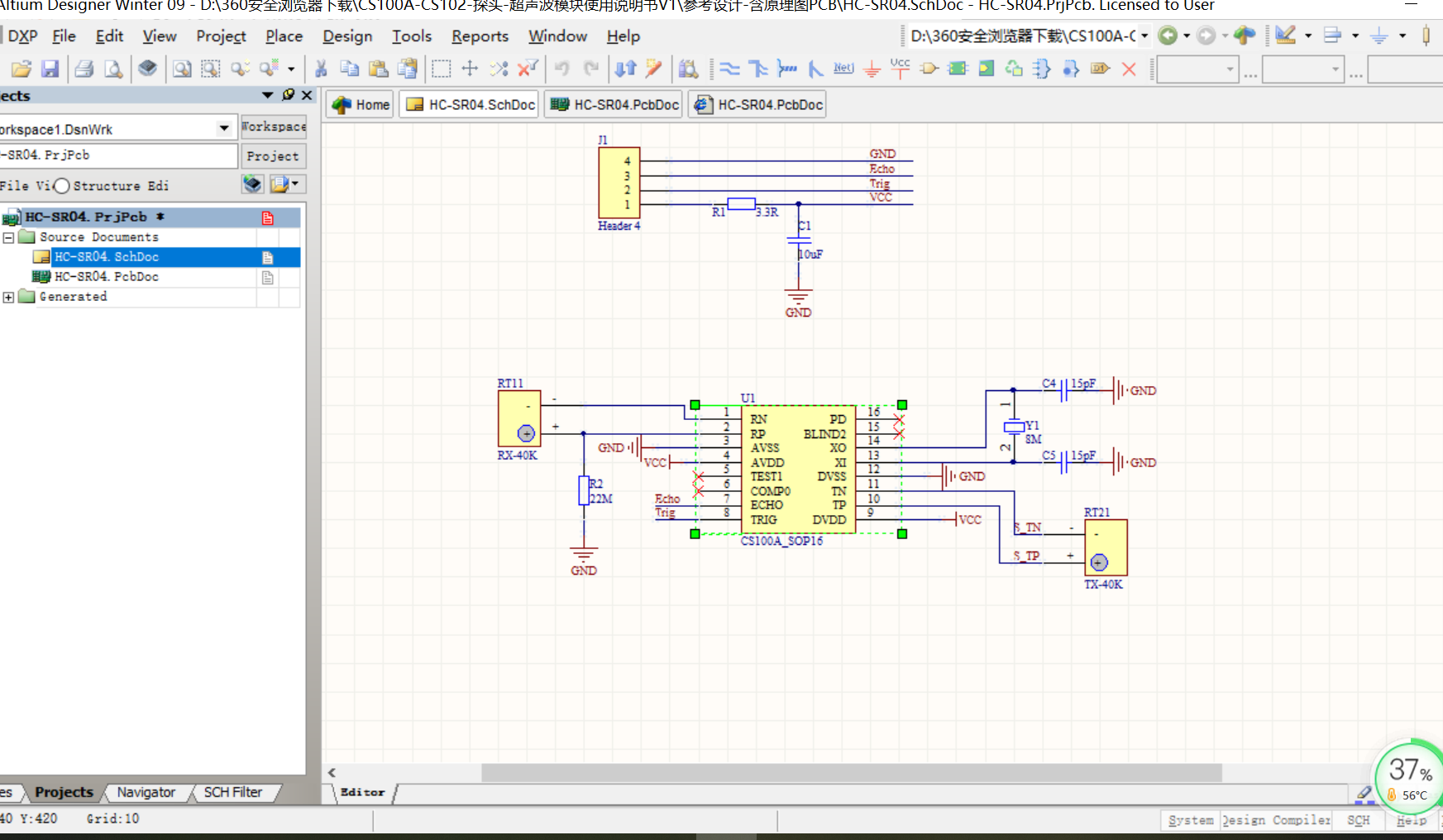The height and width of the screenshot is (840, 1443).
Task: Clear the current filter
Action: point(528,69)
